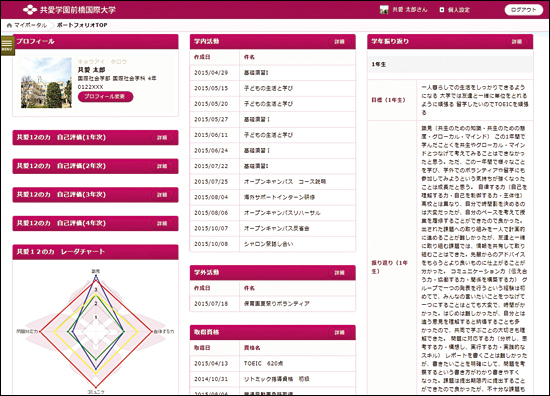Select the 2015/06/11 子どもの生活と学び row
550x396 pixels.
273,135
